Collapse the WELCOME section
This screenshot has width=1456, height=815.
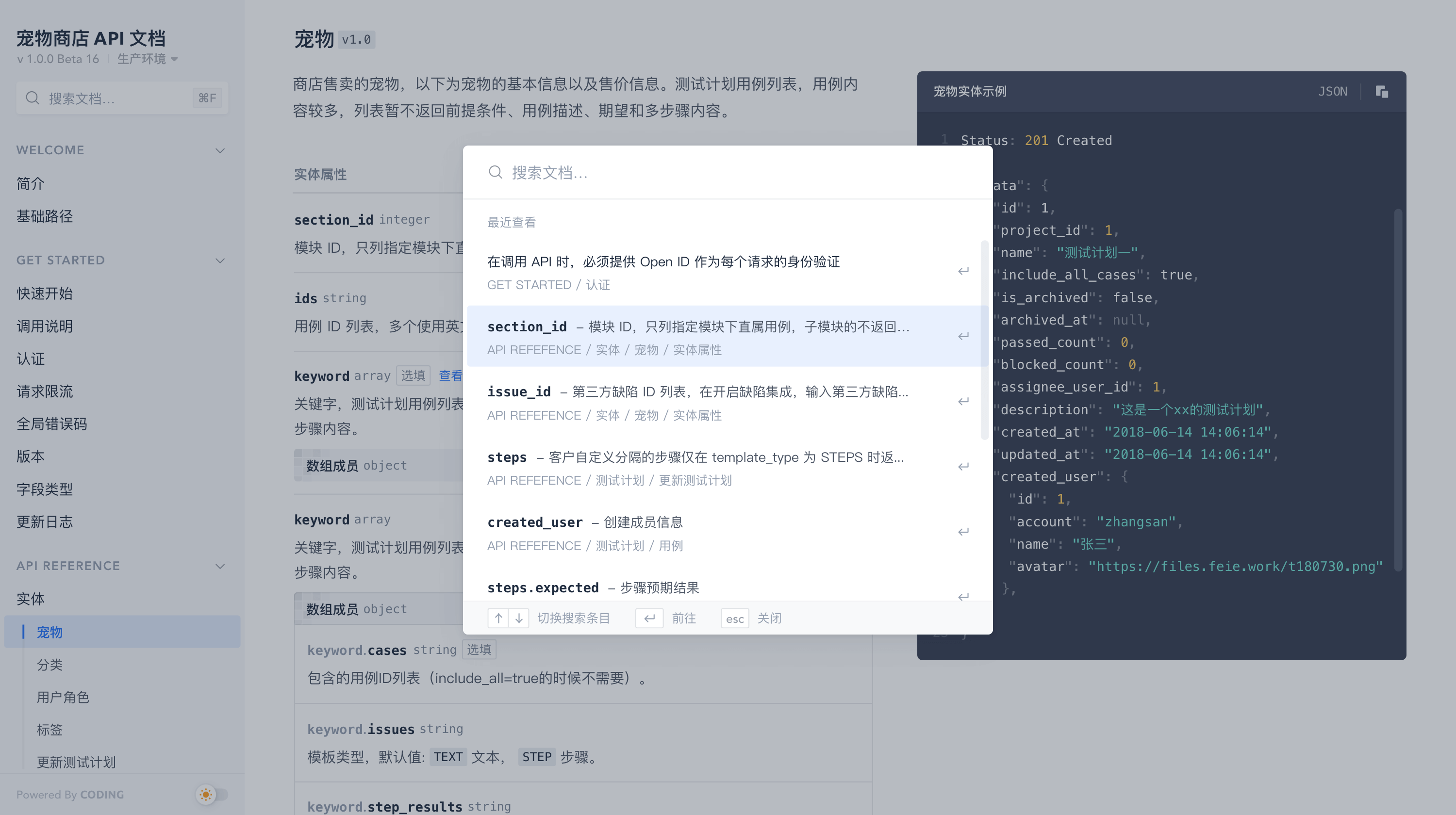coord(220,150)
